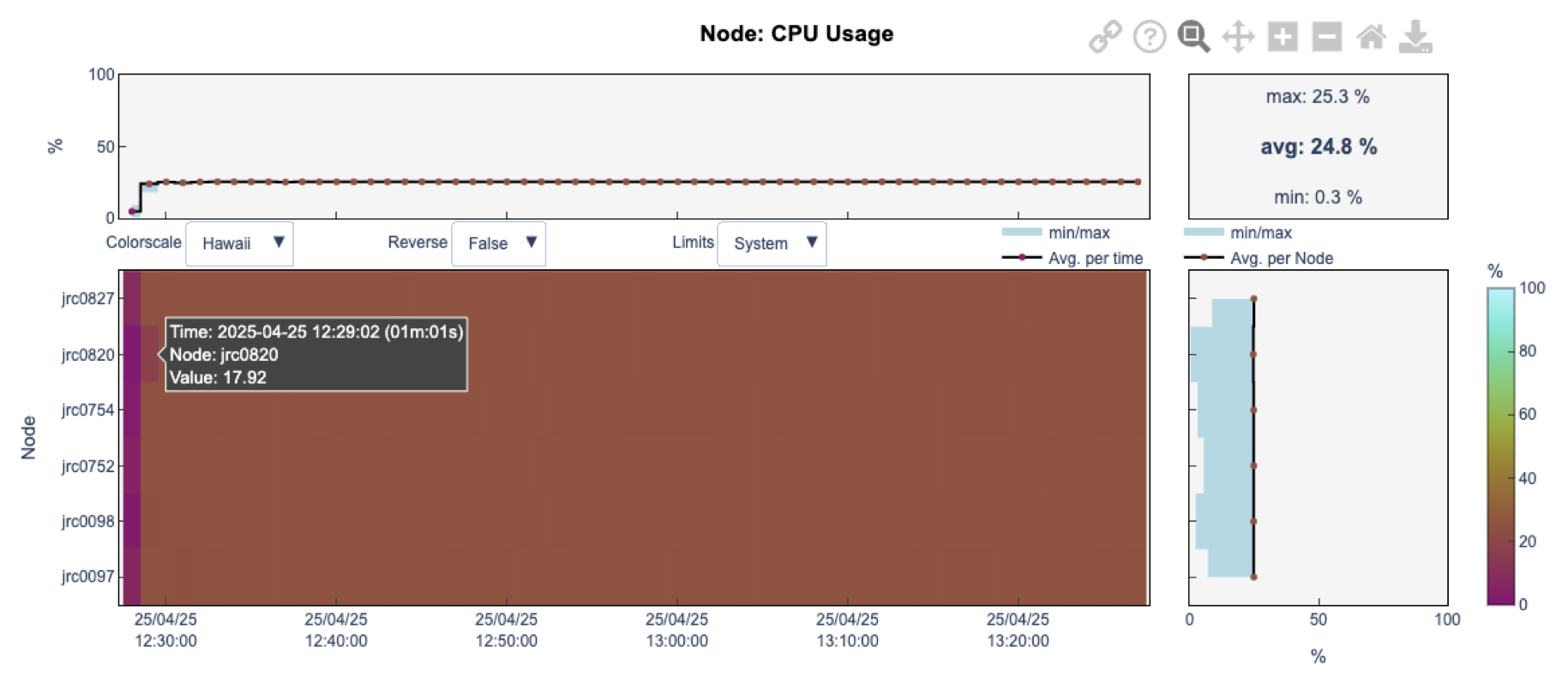Click the link icon in chart toolbar

pos(1105,37)
